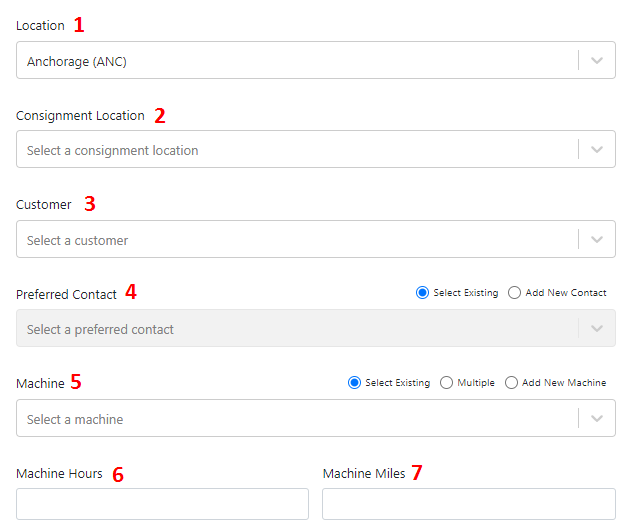Expand the Consignment Location chevron arrow
631x527 pixels.
[x=597, y=149]
